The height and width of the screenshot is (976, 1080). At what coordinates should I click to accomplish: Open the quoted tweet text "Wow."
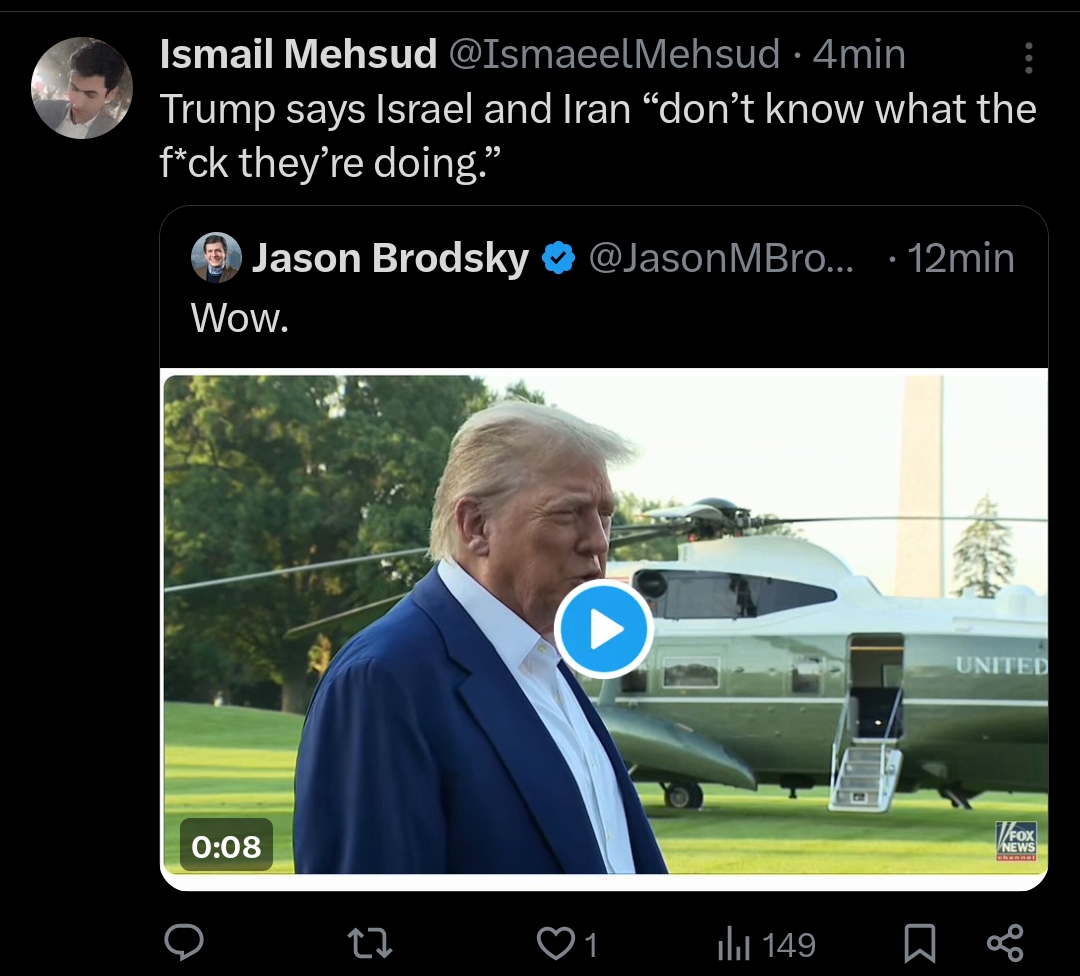pyautogui.click(x=240, y=318)
